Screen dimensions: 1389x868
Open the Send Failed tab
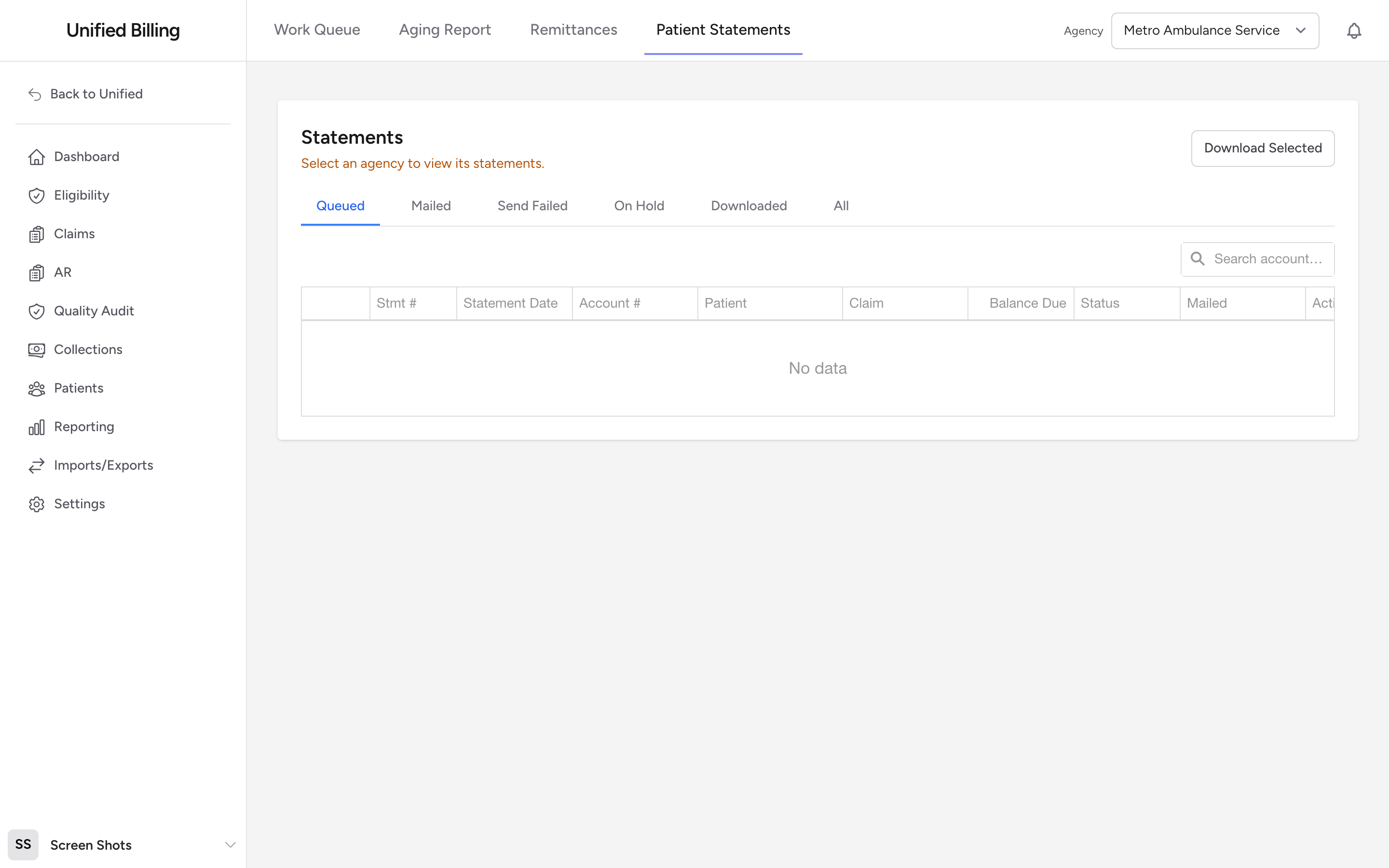pyautogui.click(x=532, y=206)
